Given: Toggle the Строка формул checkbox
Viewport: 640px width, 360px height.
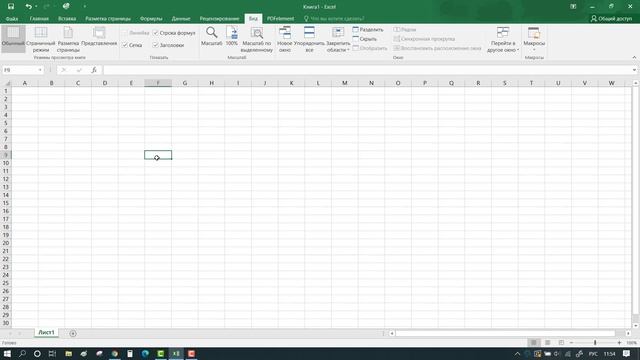Looking at the screenshot, I should click(156, 33).
